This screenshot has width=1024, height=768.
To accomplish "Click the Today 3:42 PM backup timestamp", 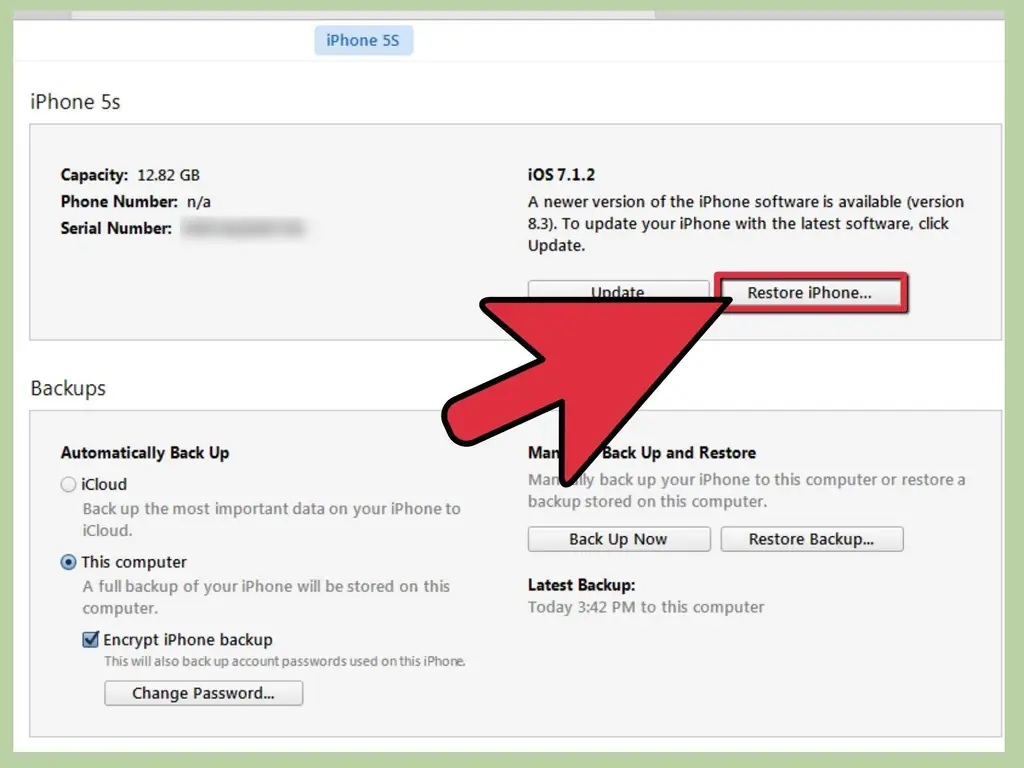I will click(x=646, y=607).
